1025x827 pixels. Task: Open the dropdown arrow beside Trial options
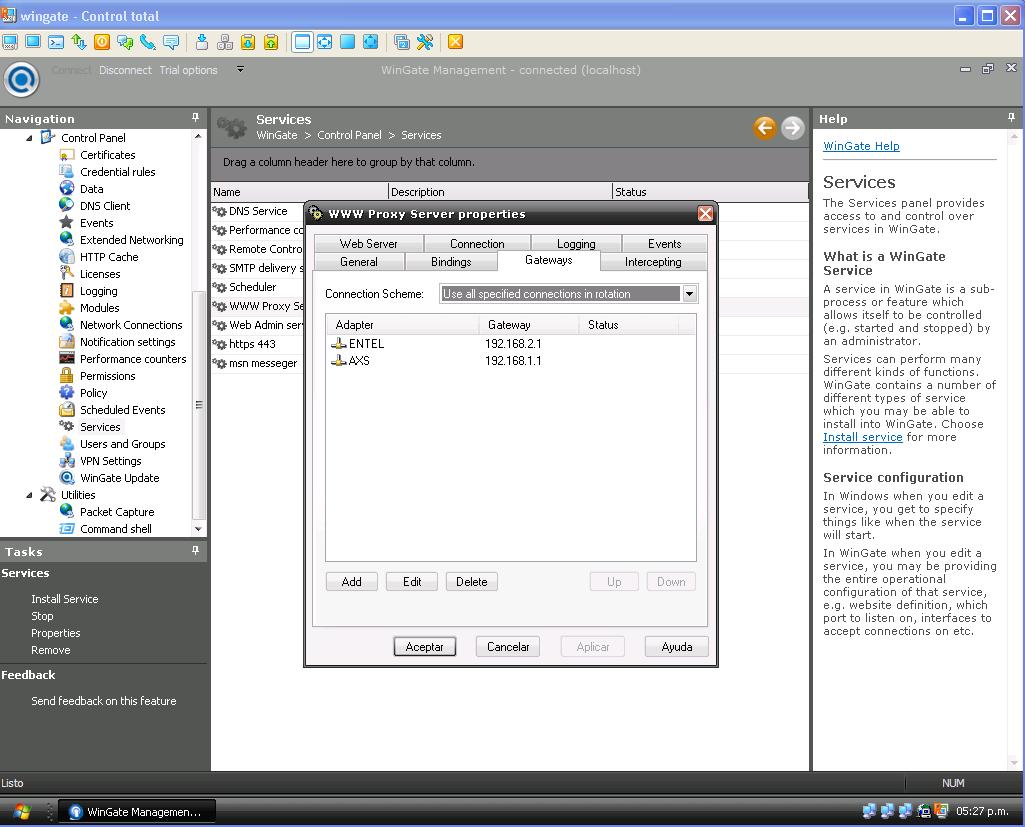coord(241,69)
